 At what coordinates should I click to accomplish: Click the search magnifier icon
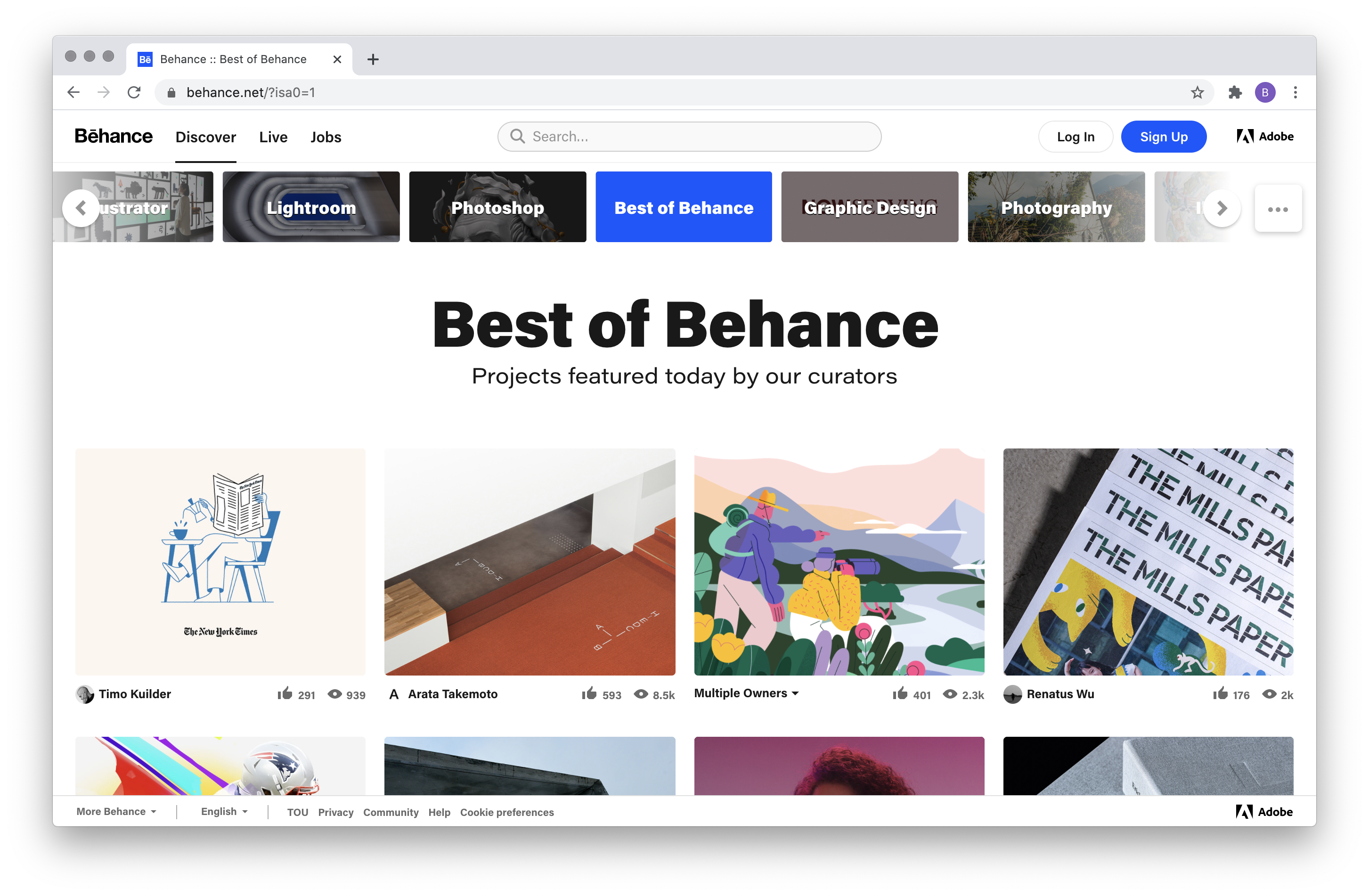click(516, 136)
